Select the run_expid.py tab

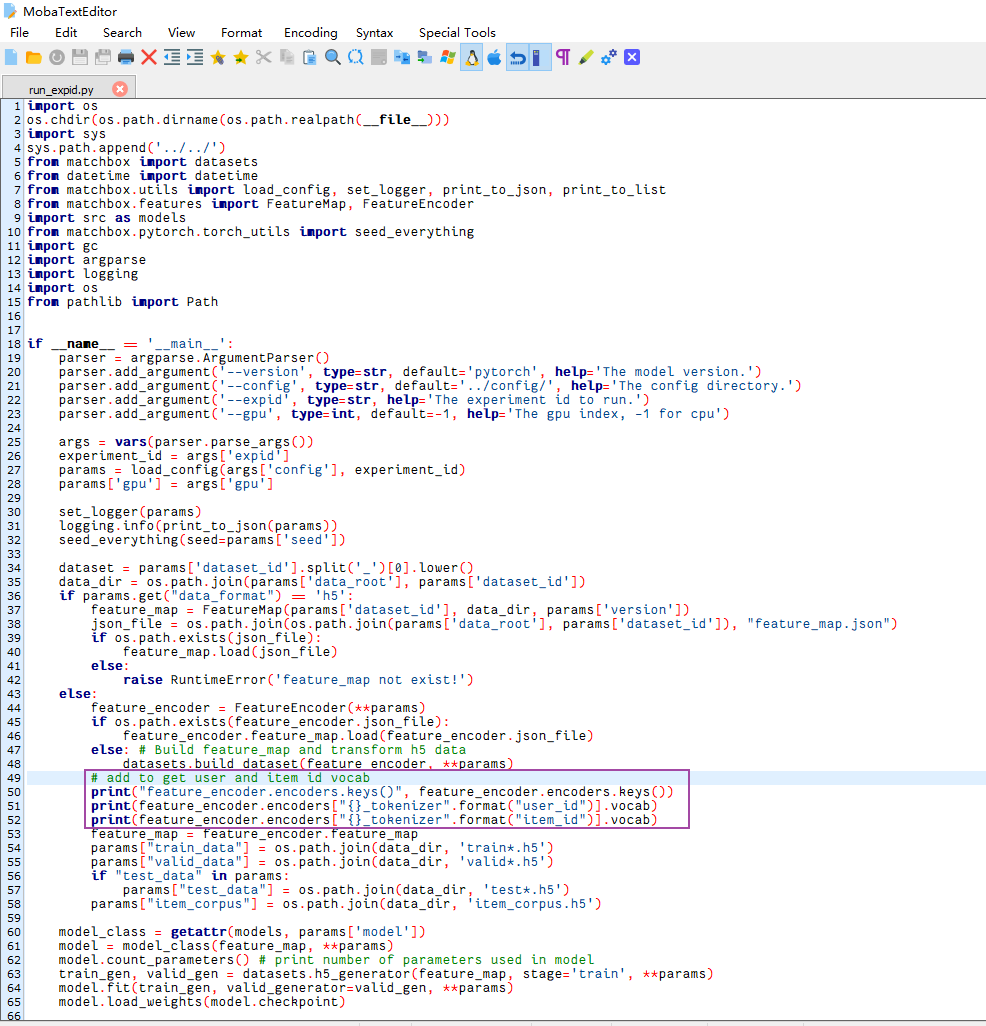click(x=62, y=88)
